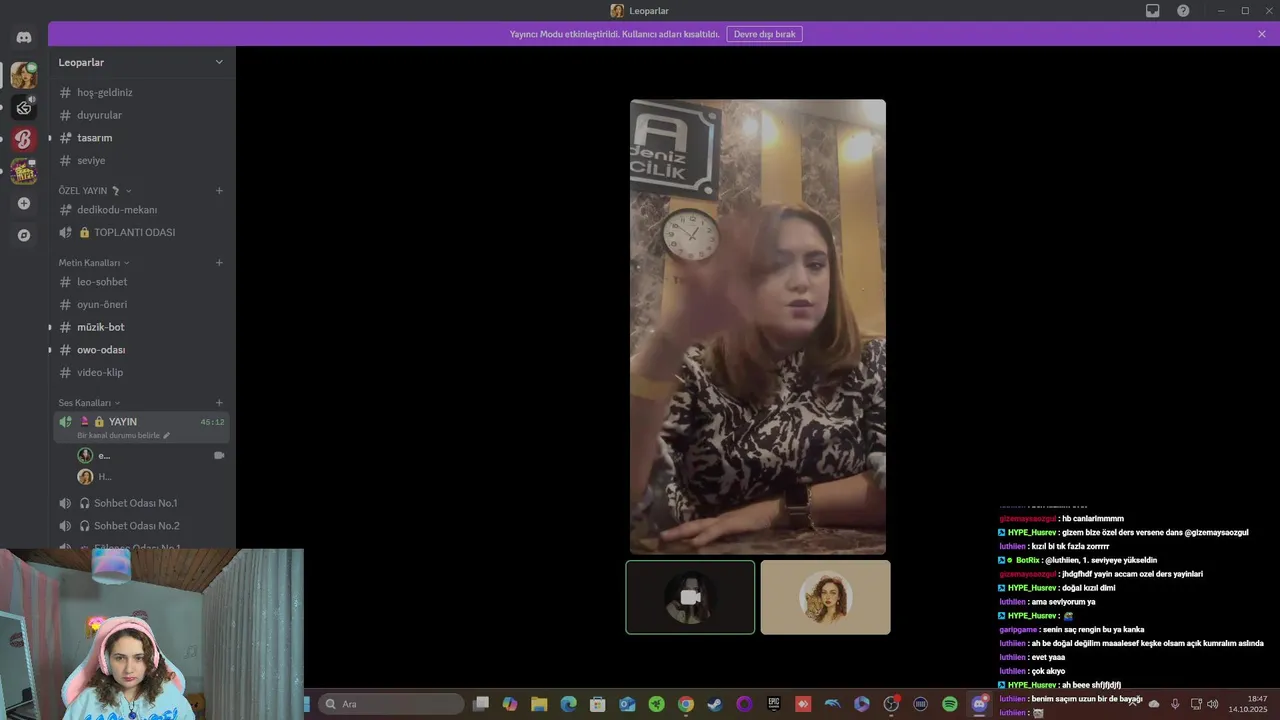Open the Discord inbox icon in title bar
Image resolution: width=1280 pixels, height=720 pixels.
tap(1152, 11)
